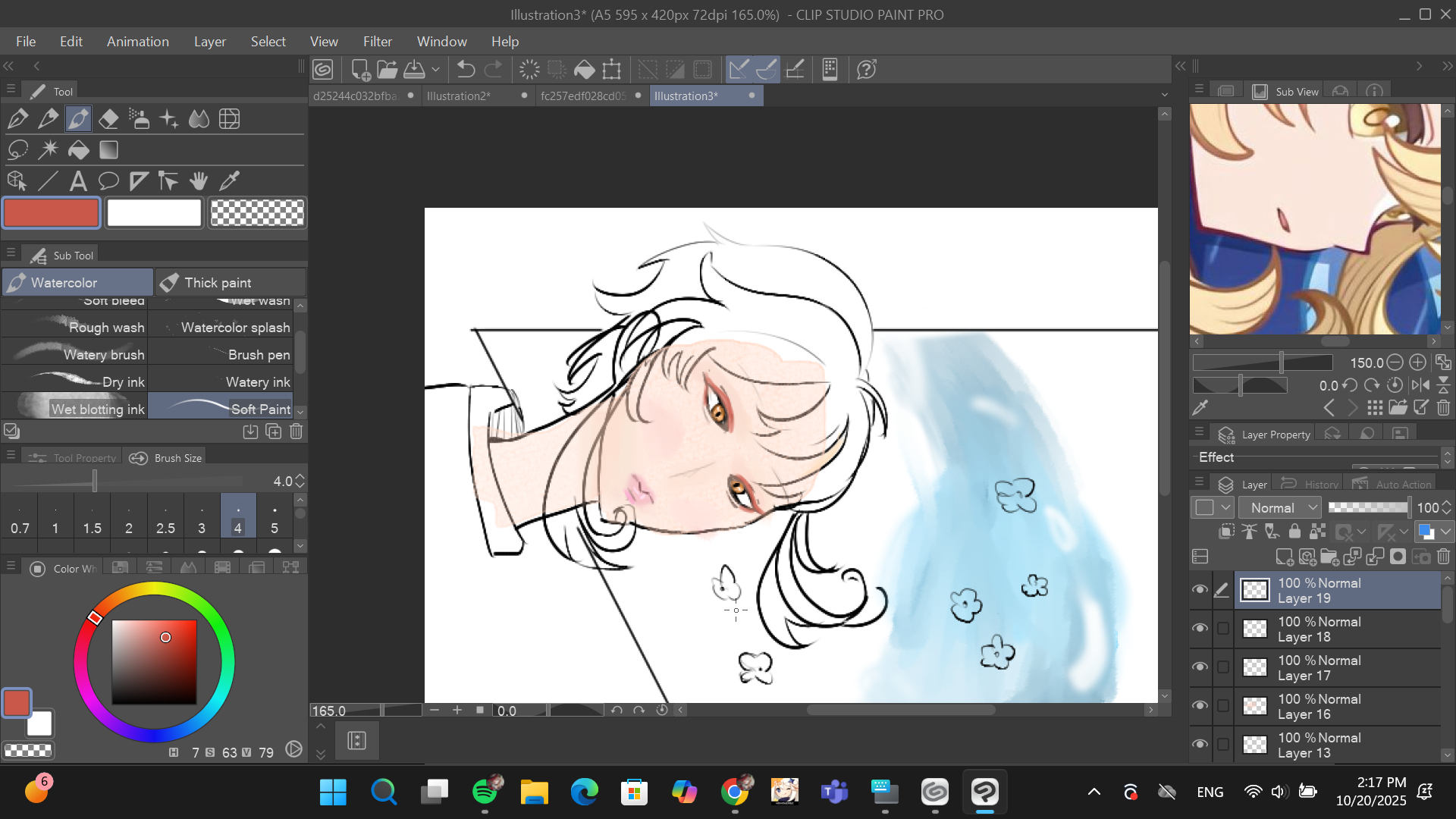Open the Normal blending mode dropdown

1280,508
